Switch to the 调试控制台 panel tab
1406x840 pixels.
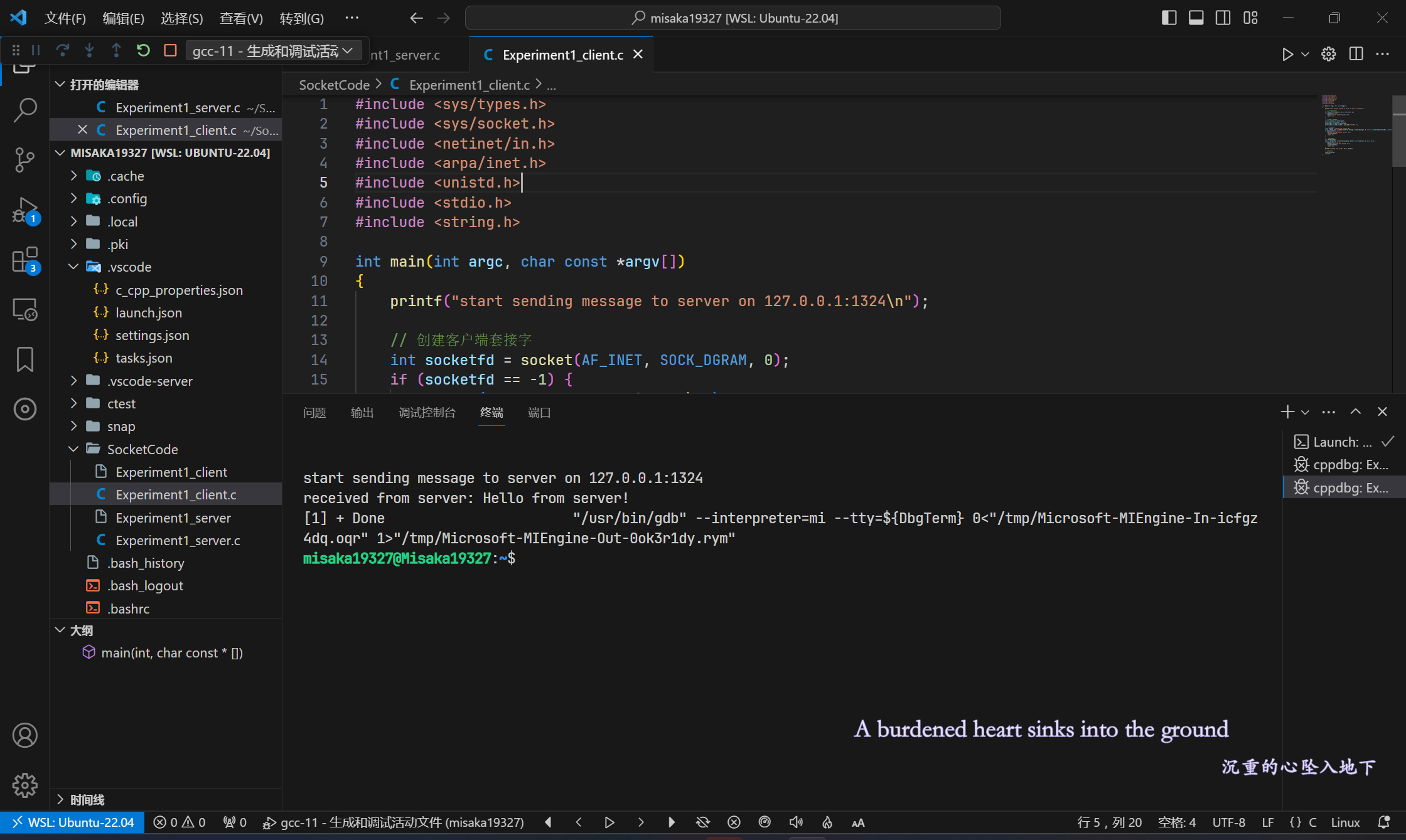coord(427,413)
